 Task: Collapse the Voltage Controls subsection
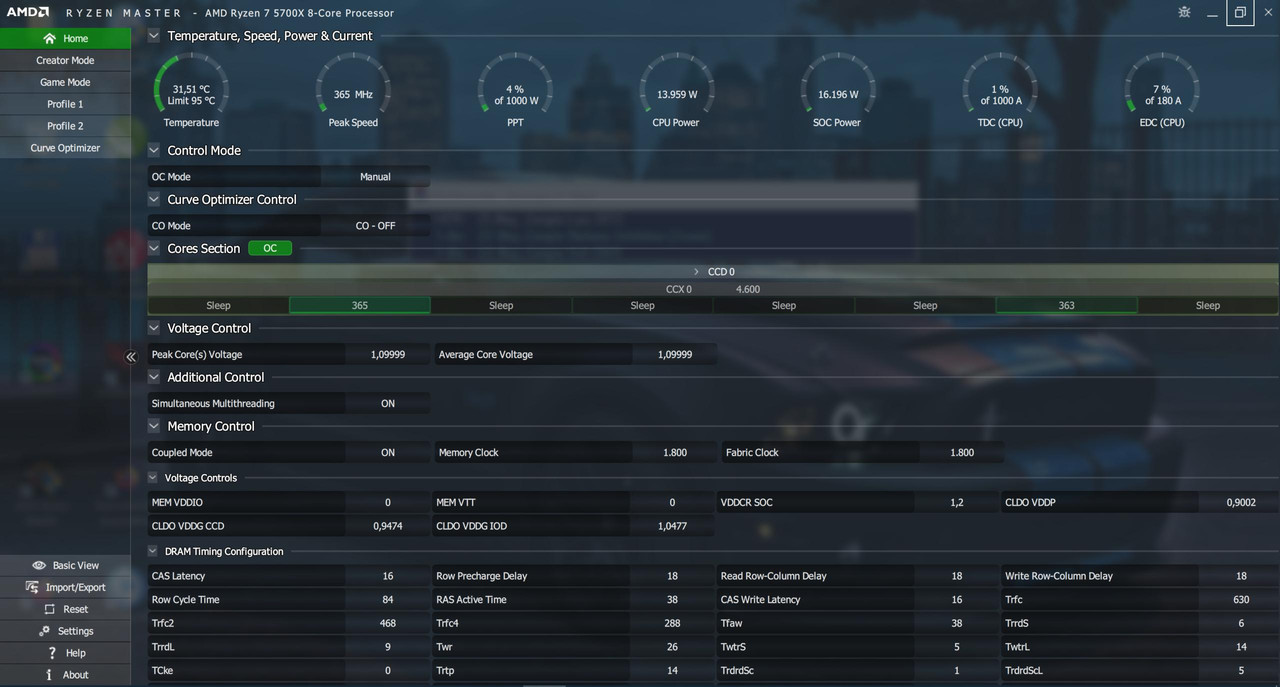(x=154, y=478)
